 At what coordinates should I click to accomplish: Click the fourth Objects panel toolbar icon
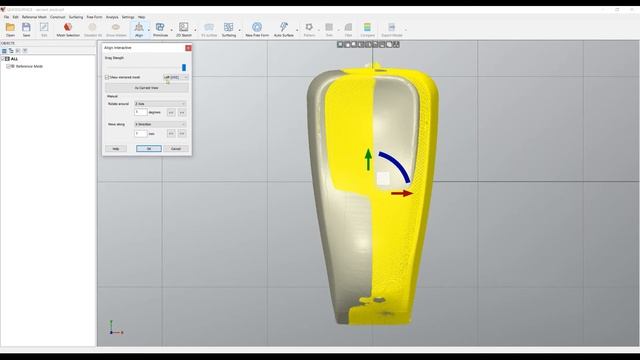(25, 51)
